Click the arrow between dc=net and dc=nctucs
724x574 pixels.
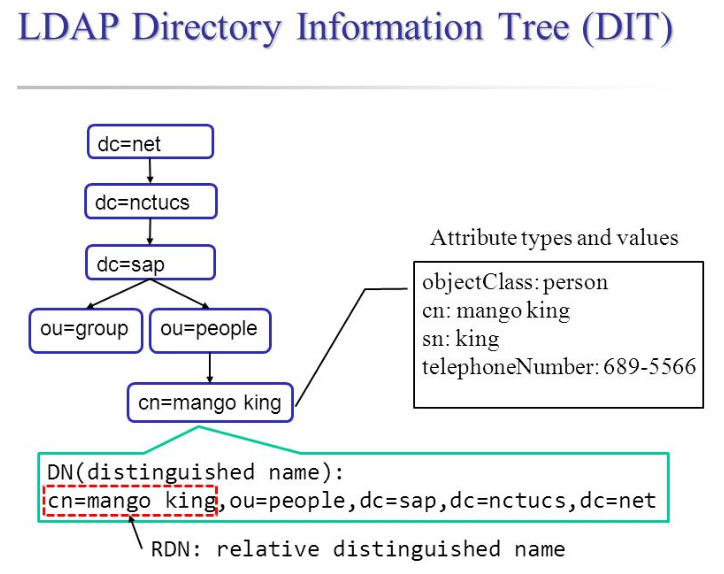[149, 172]
